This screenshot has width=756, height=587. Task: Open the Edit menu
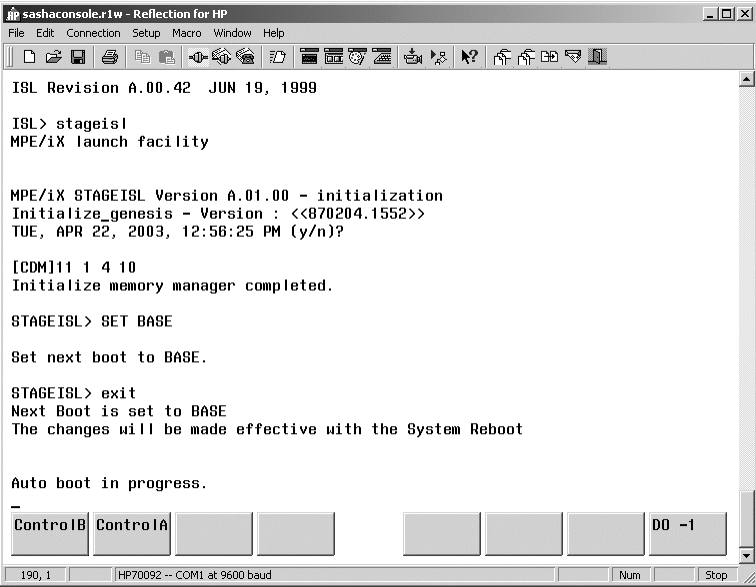point(45,33)
